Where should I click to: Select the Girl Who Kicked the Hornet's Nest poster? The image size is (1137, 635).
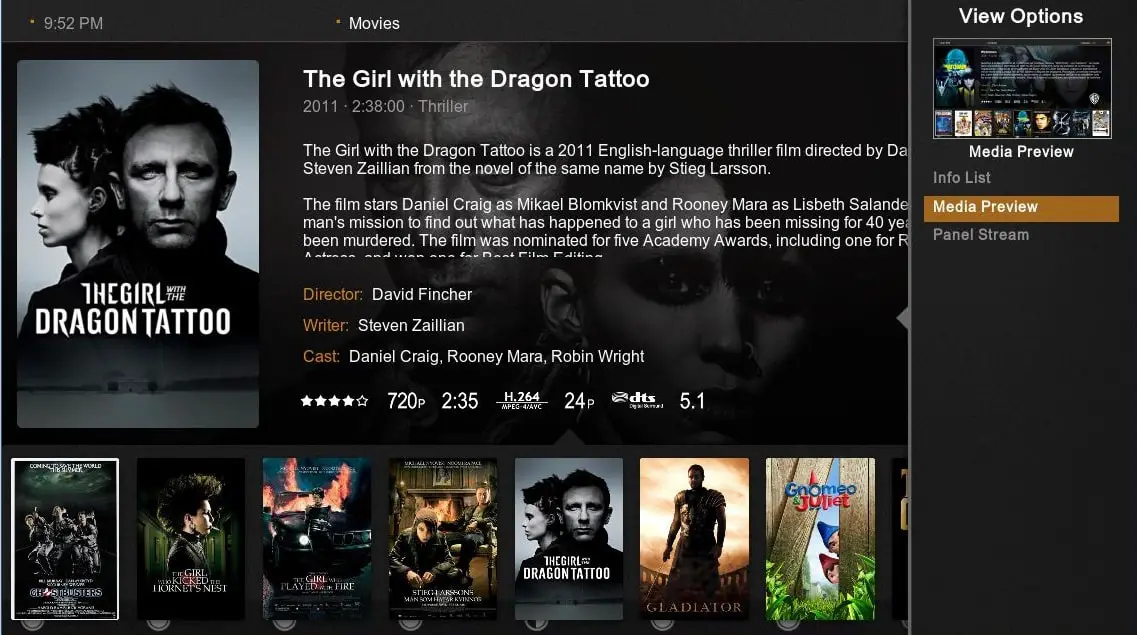[x=191, y=539]
